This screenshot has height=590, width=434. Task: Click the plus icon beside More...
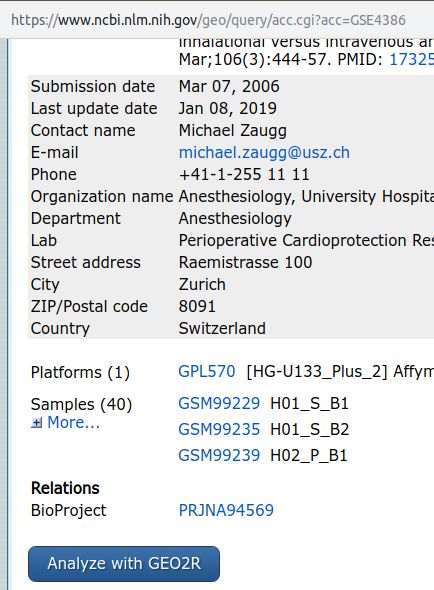[37, 423]
